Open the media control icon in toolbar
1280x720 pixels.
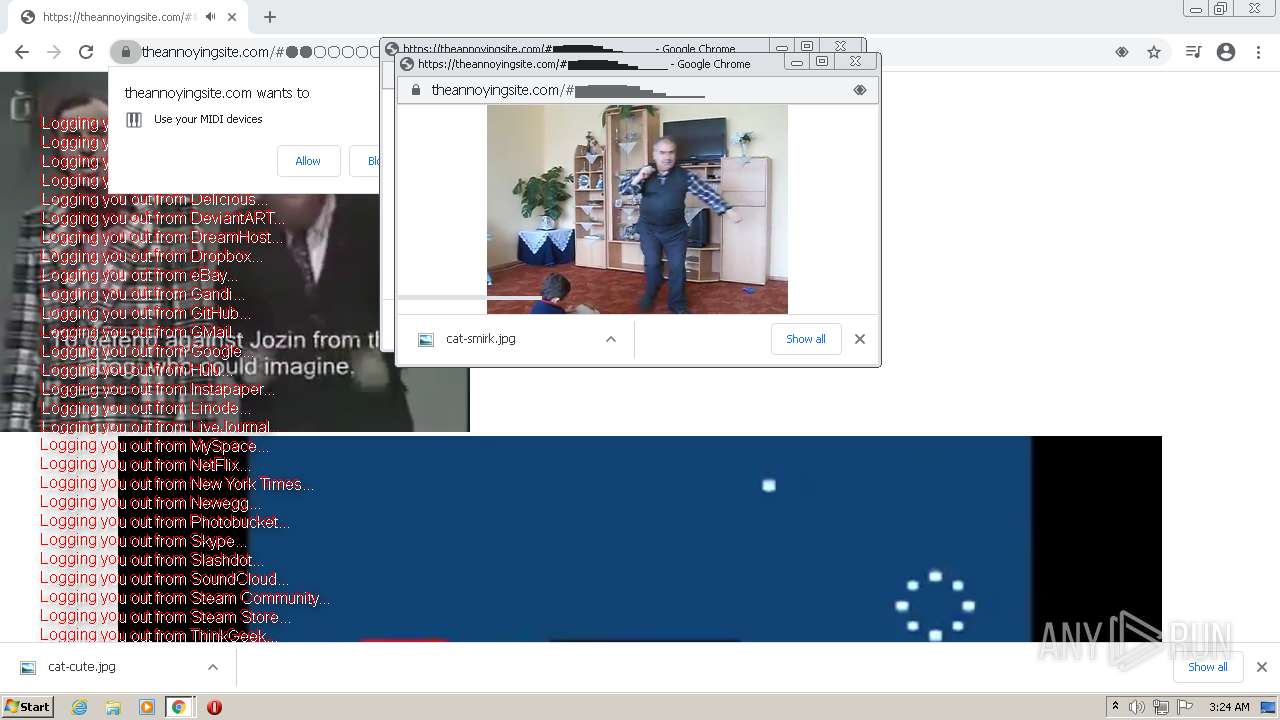tap(1193, 52)
